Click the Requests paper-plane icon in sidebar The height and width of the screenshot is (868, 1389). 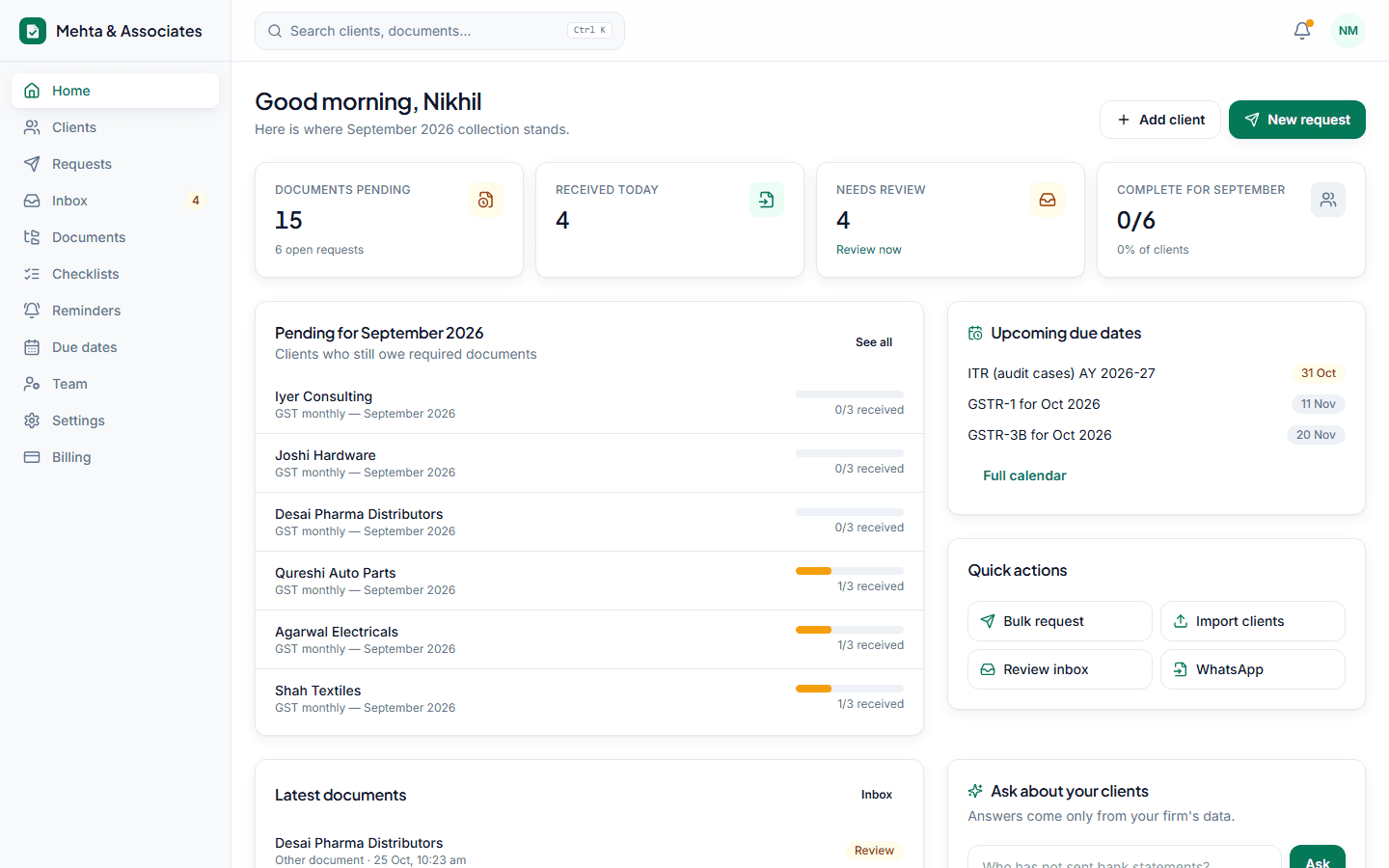pyautogui.click(x=32, y=164)
